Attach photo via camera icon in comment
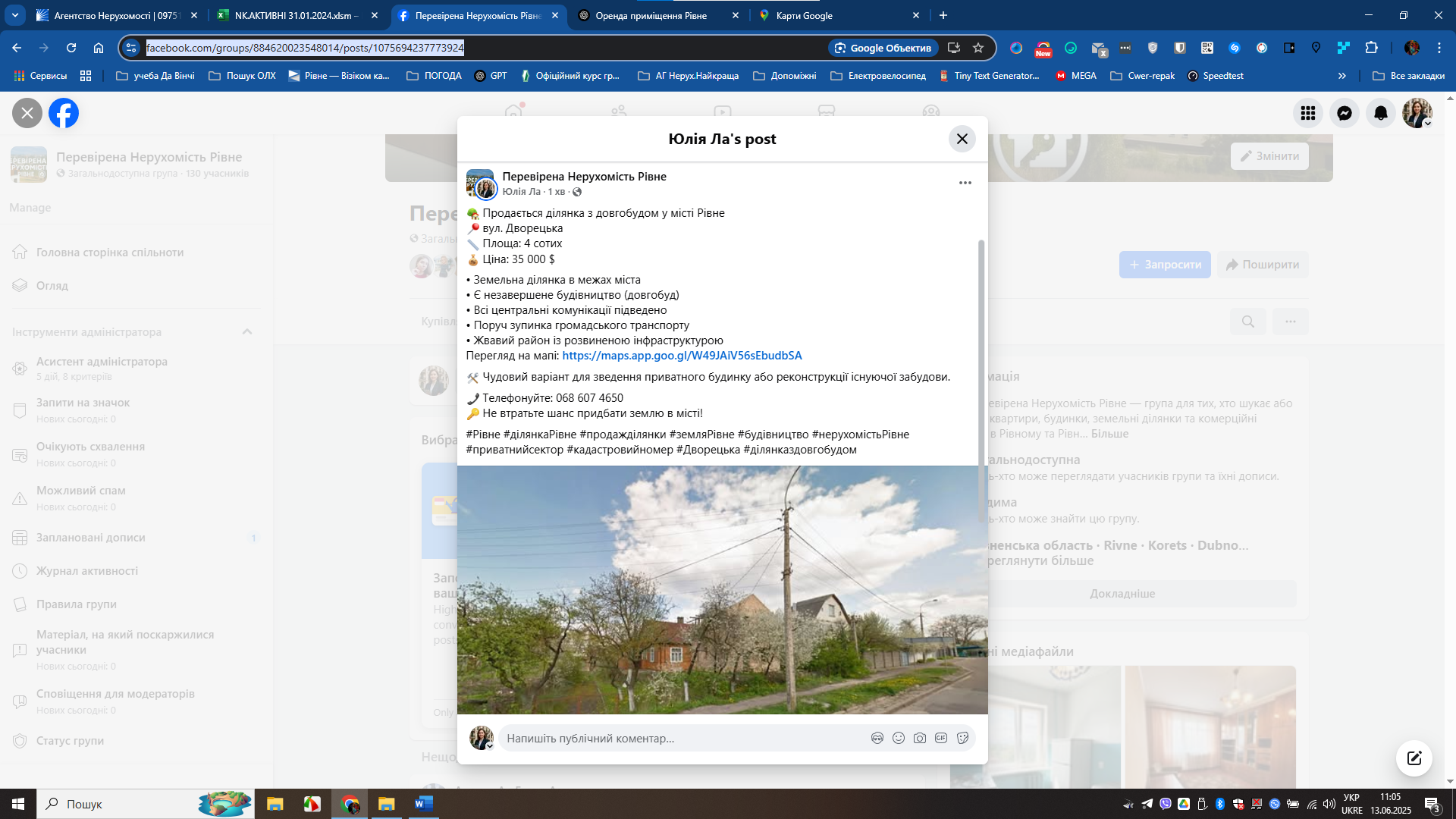Image resolution: width=1456 pixels, height=819 pixels. pos(920,738)
